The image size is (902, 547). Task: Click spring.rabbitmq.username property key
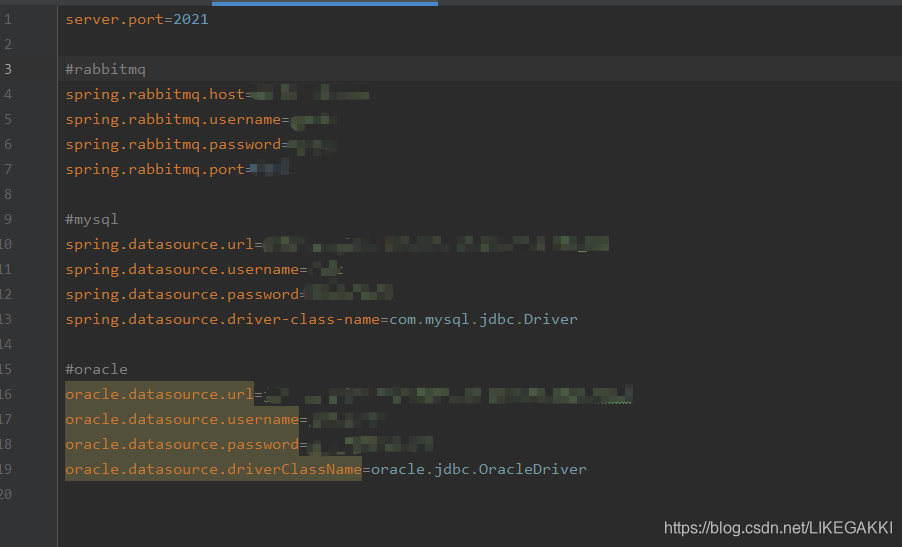pyautogui.click(x=173, y=120)
